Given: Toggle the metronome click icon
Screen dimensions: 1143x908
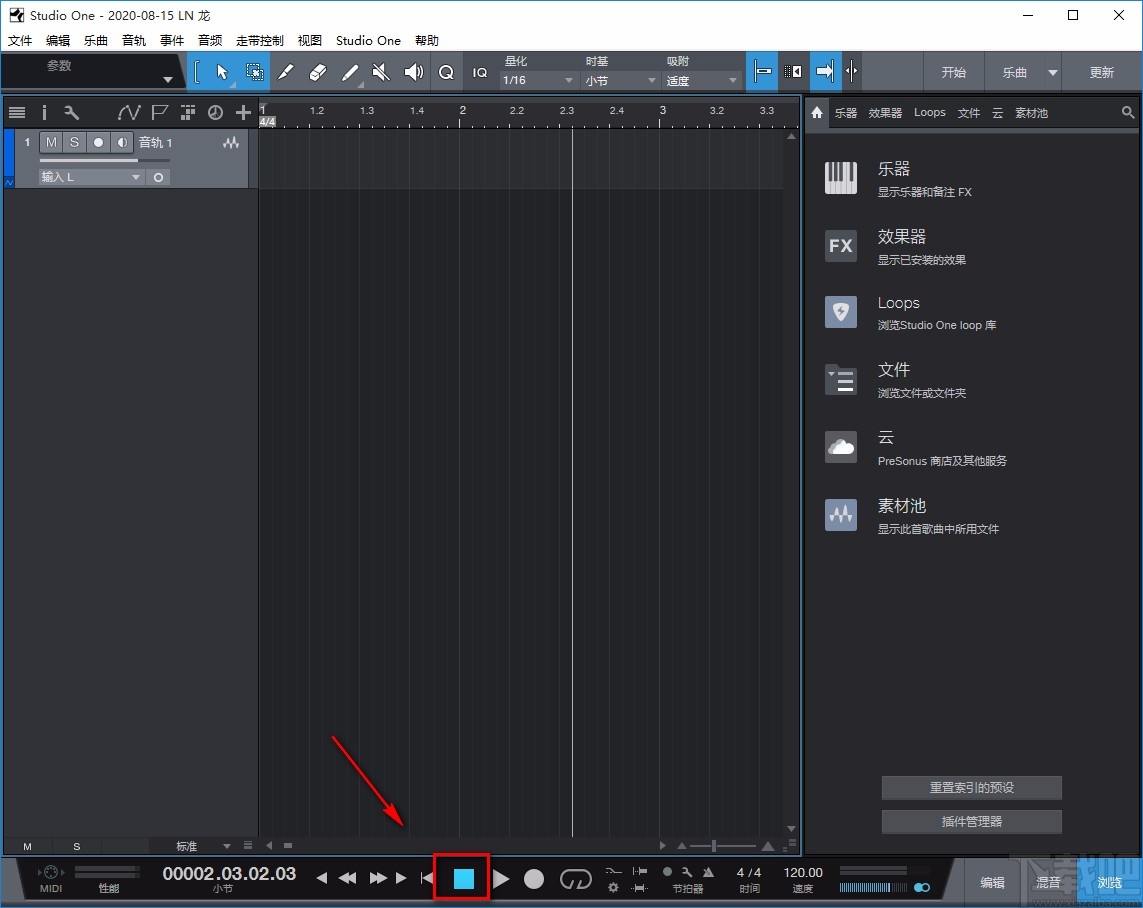Looking at the screenshot, I should point(708,872).
